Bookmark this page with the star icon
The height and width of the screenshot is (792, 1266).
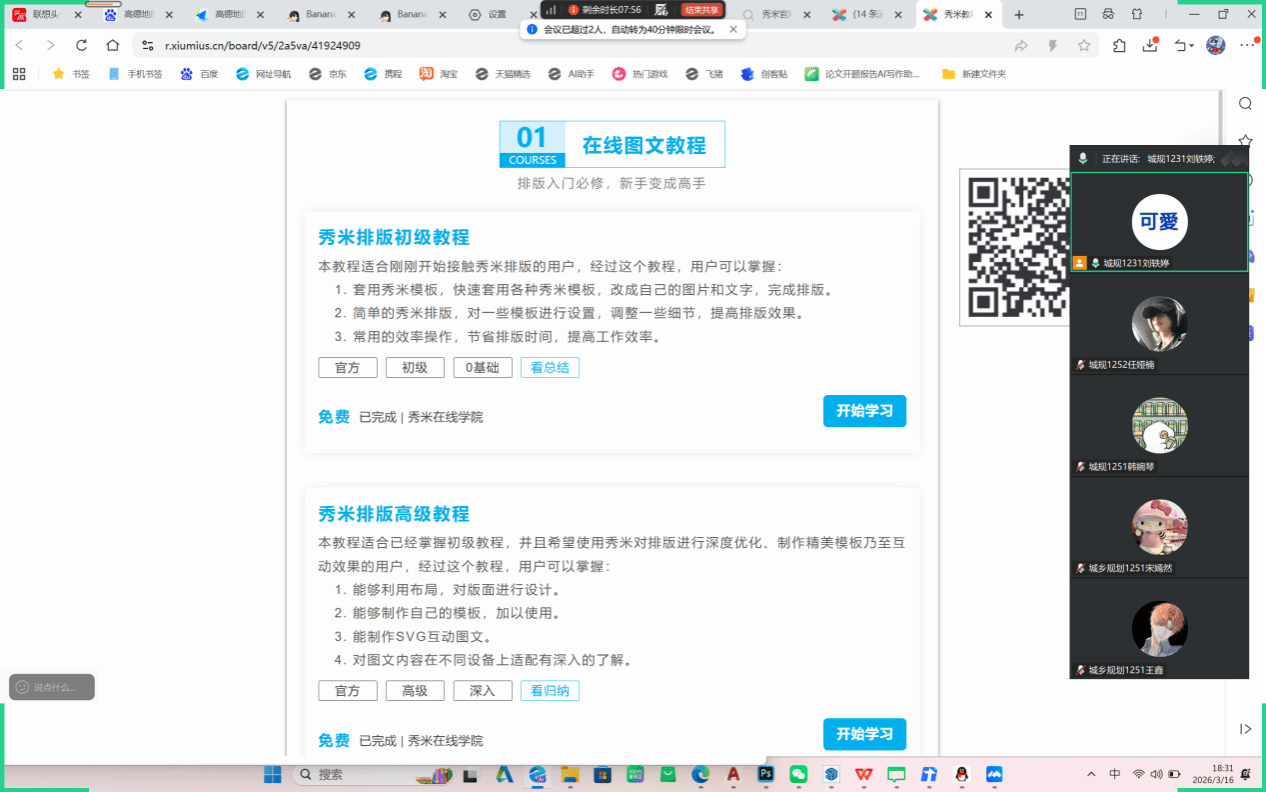[x=1084, y=45]
